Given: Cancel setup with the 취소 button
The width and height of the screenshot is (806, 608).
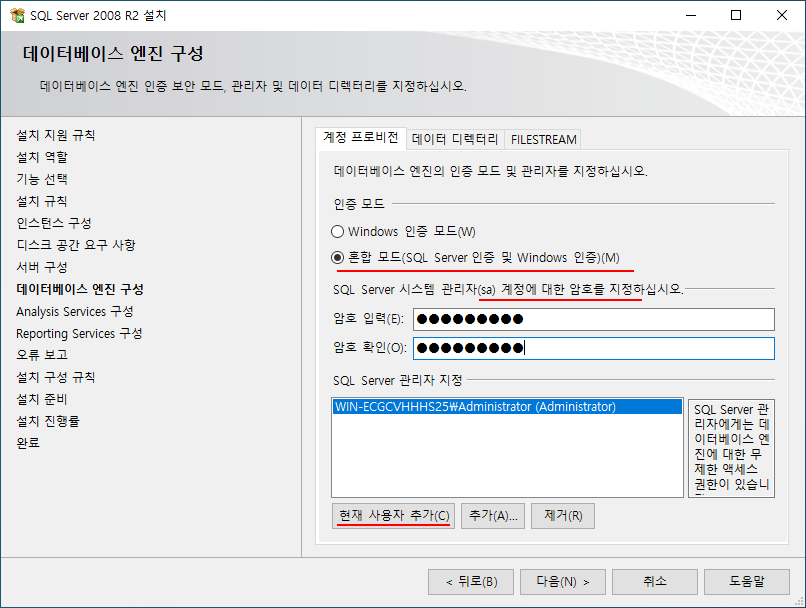Looking at the screenshot, I should (x=655, y=582).
